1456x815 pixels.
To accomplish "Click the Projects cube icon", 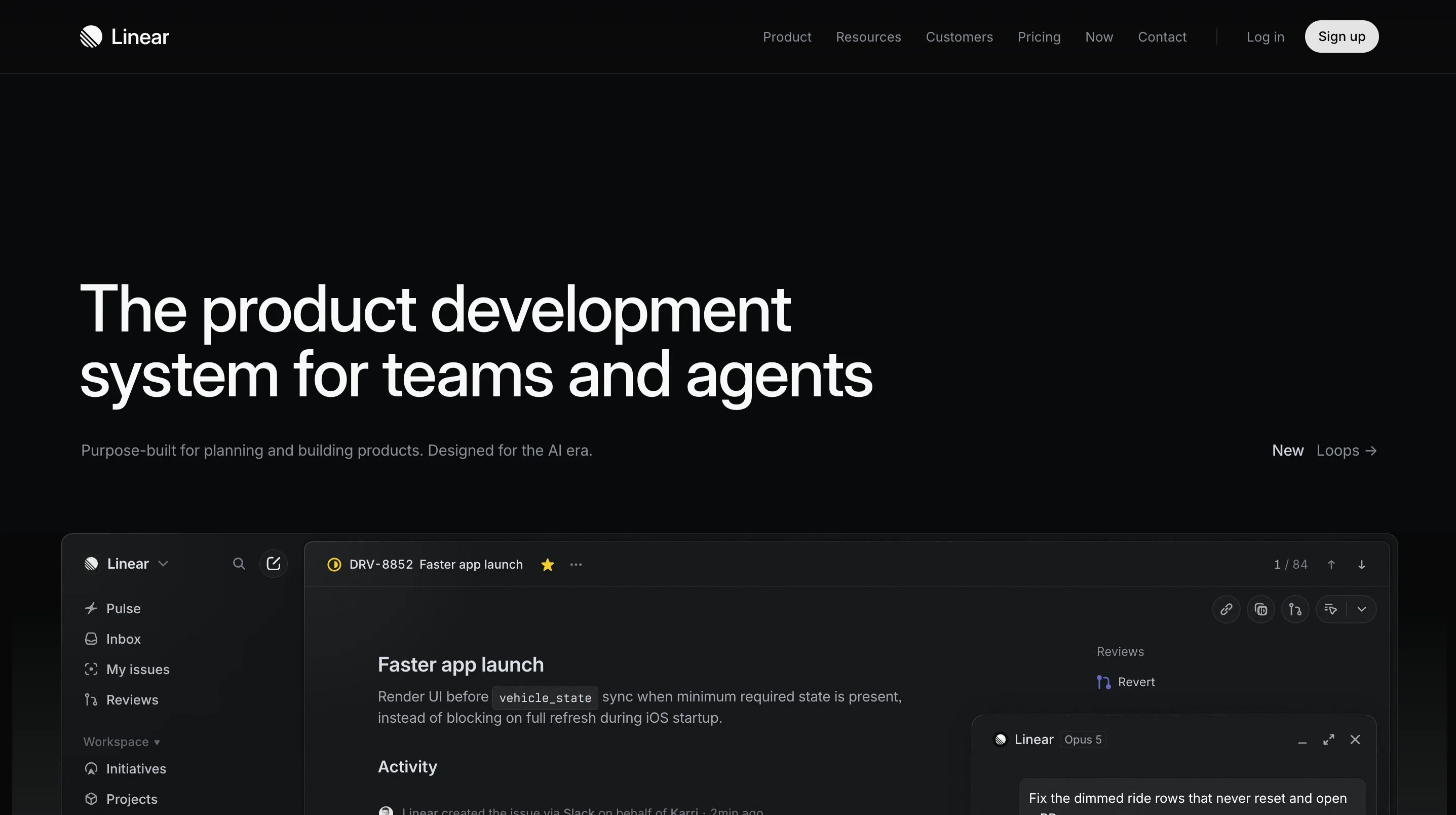I will (91, 799).
